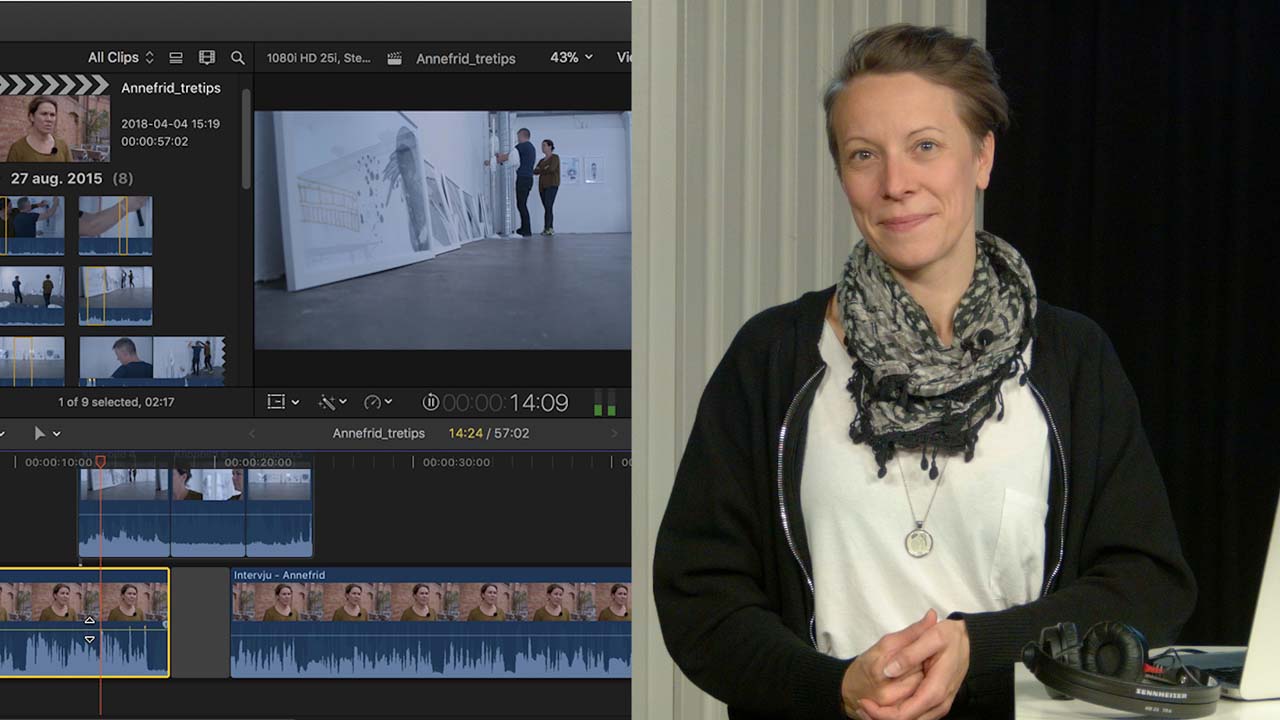The image size is (1280, 720).
Task: Click the clapperboard icon beside Annefrid_tretips
Action: coord(395,58)
